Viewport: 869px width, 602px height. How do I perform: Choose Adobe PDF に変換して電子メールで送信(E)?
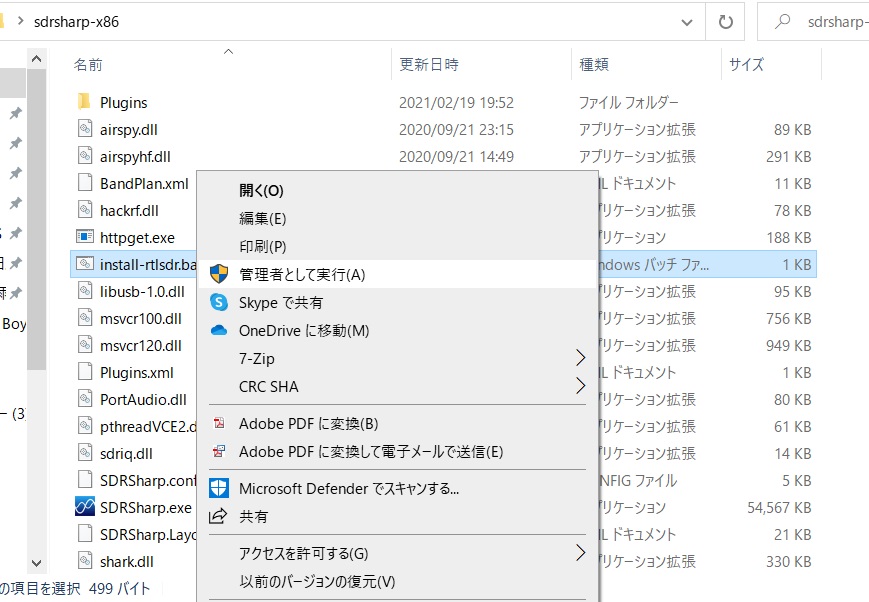[x=397, y=452]
